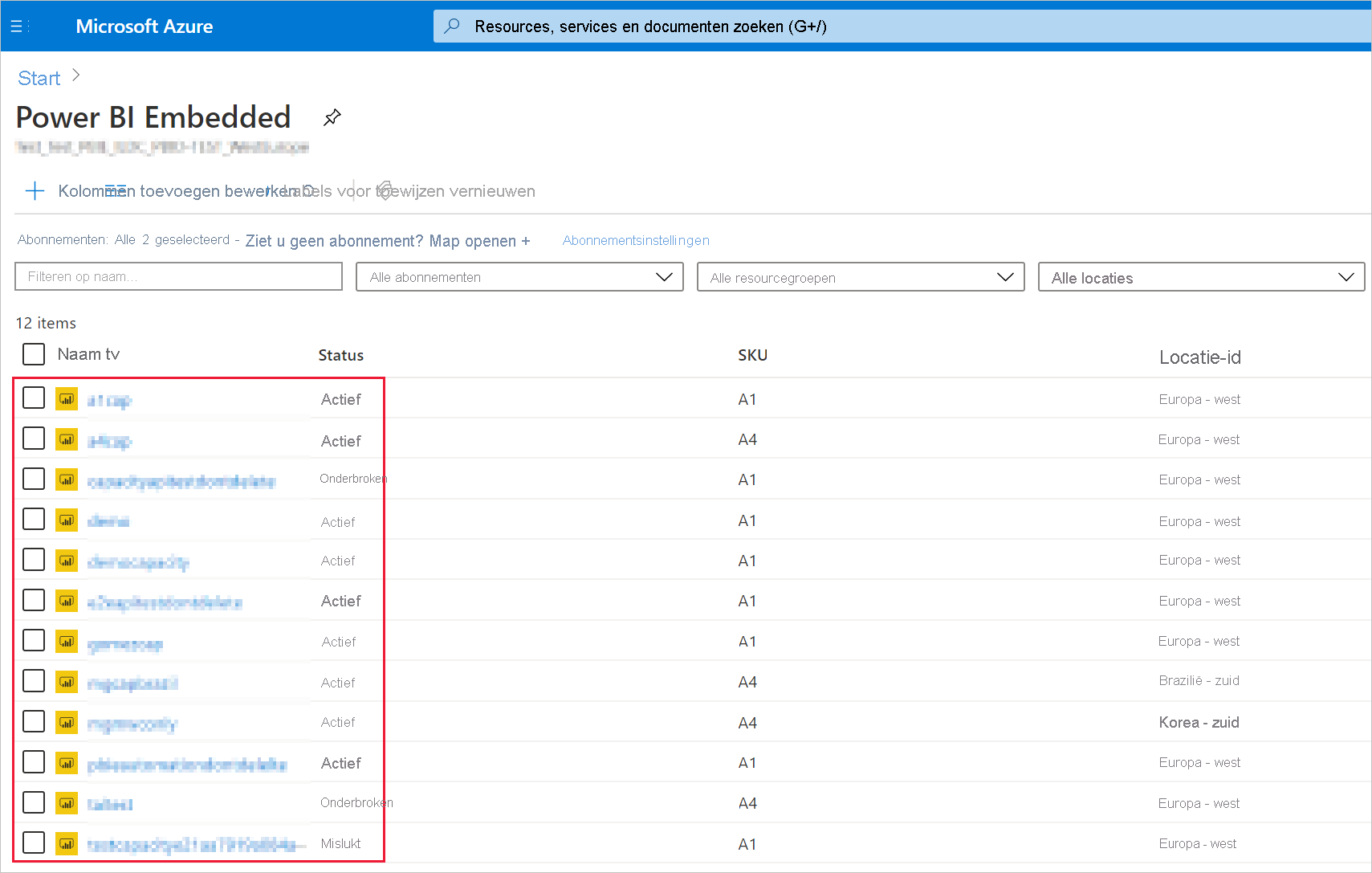The height and width of the screenshot is (873, 1372).
Task: Click Power BI icon in Onderbroken A4 row
Action: pos(67,802)
